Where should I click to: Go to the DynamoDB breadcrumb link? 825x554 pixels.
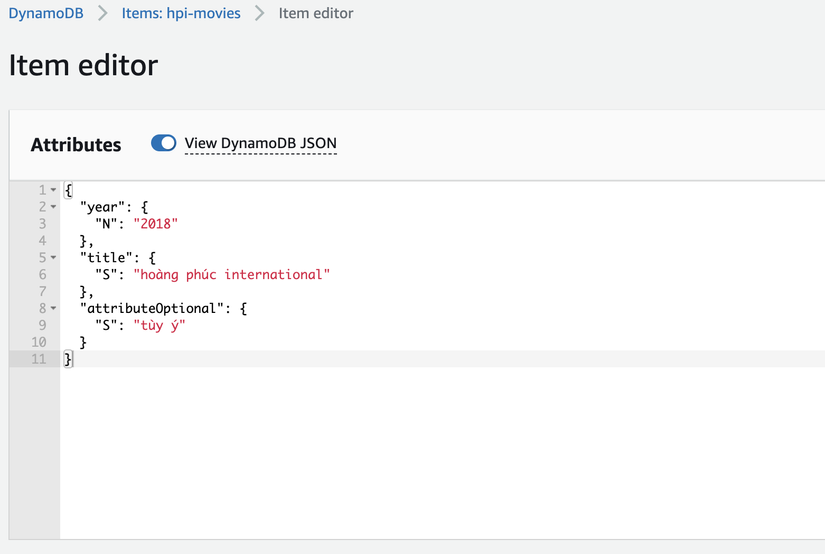[46, 14]
